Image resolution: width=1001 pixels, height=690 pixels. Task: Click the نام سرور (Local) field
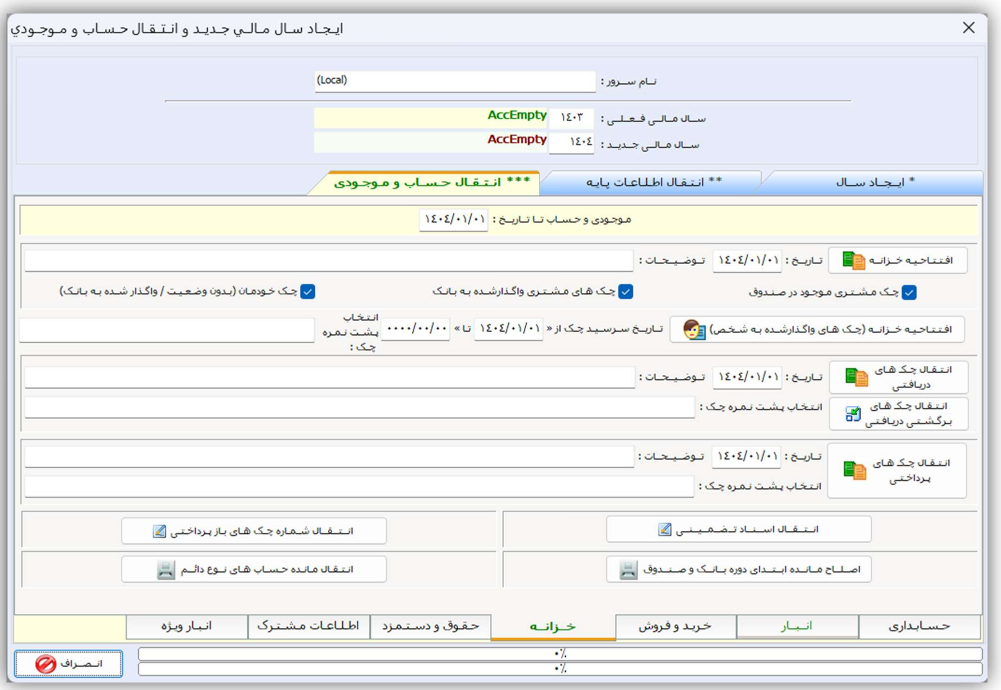click(x=455, y=81)
